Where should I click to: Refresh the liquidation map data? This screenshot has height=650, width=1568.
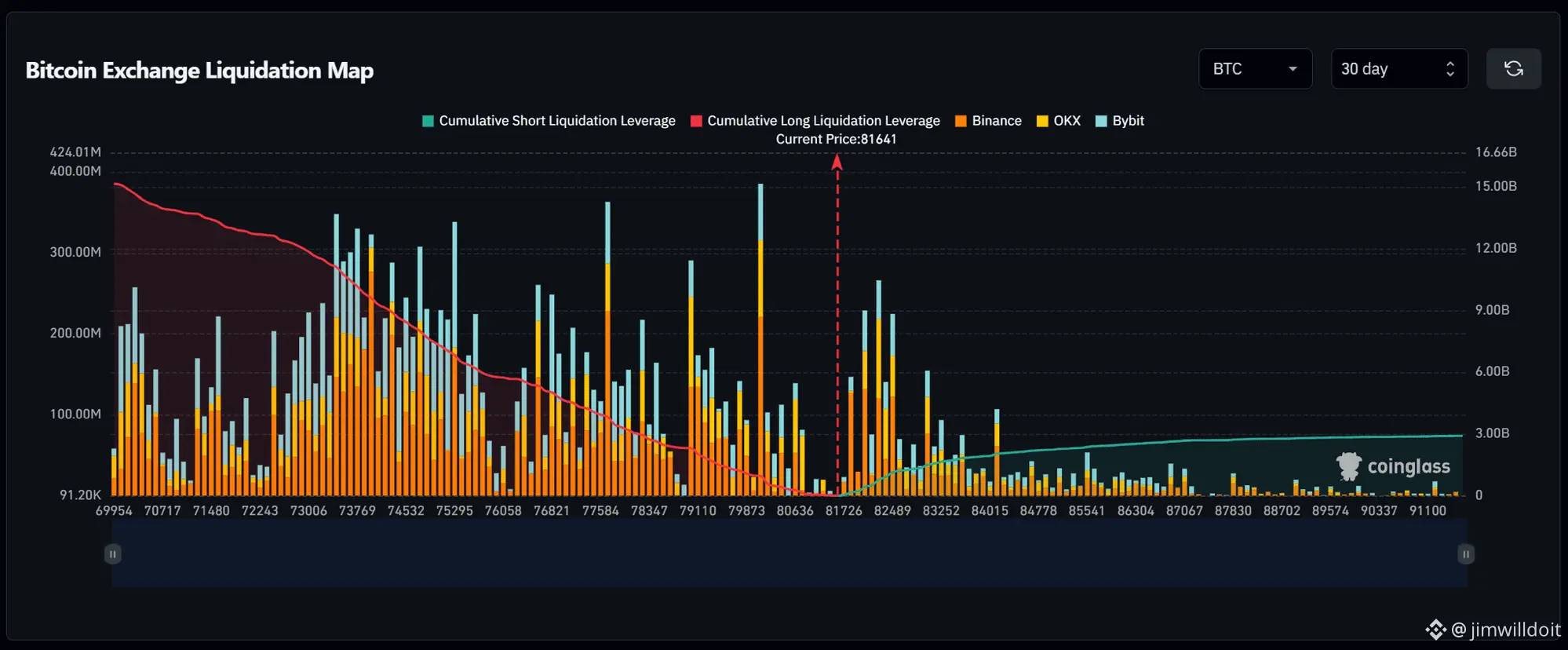tap(1513, 69)
